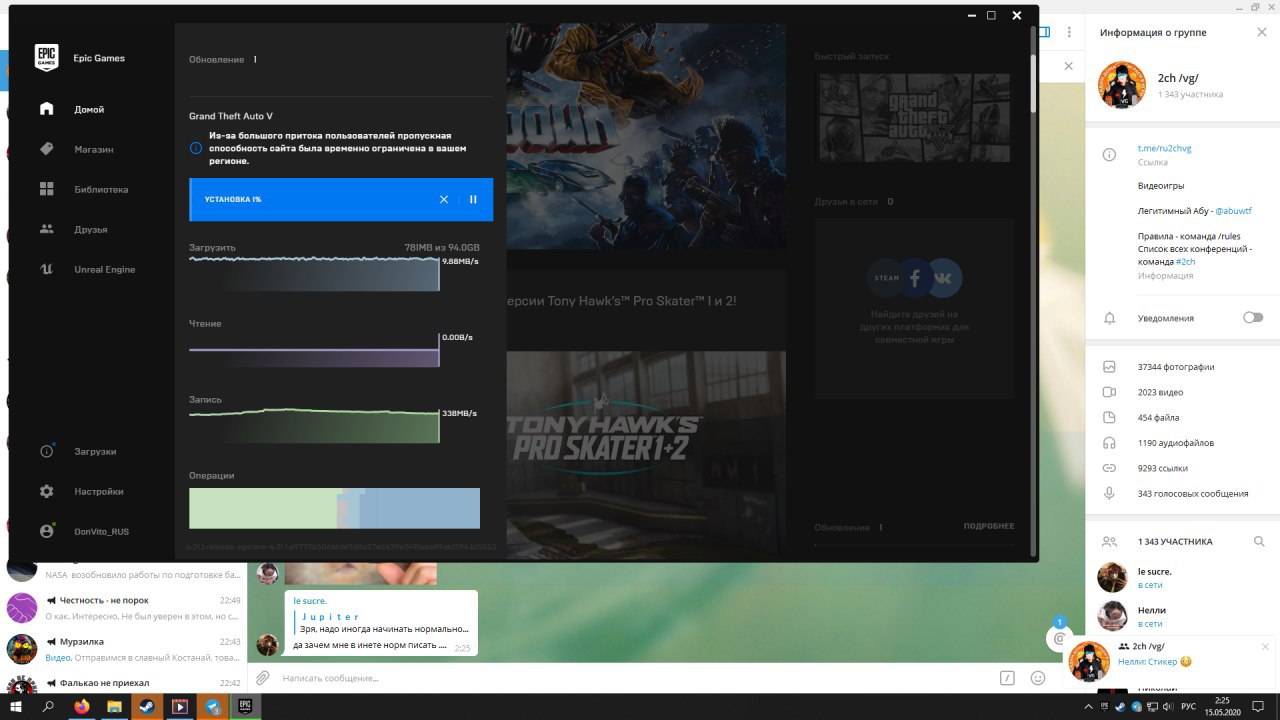Open Telegram from the Windows taskbar
Viewport: 1280px width, 720px height.
(213, 707)
